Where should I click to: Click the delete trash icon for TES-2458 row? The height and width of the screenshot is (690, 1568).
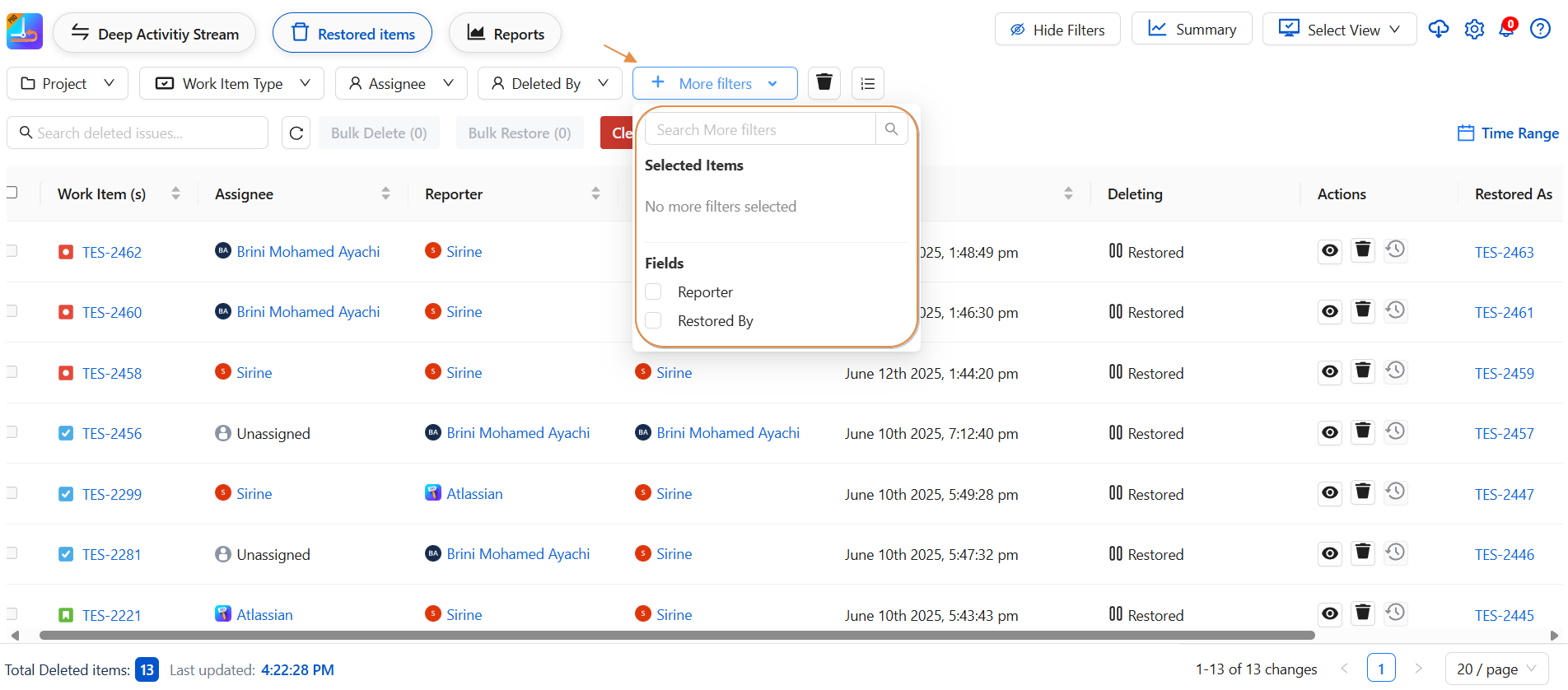[x=1363, y=372]
